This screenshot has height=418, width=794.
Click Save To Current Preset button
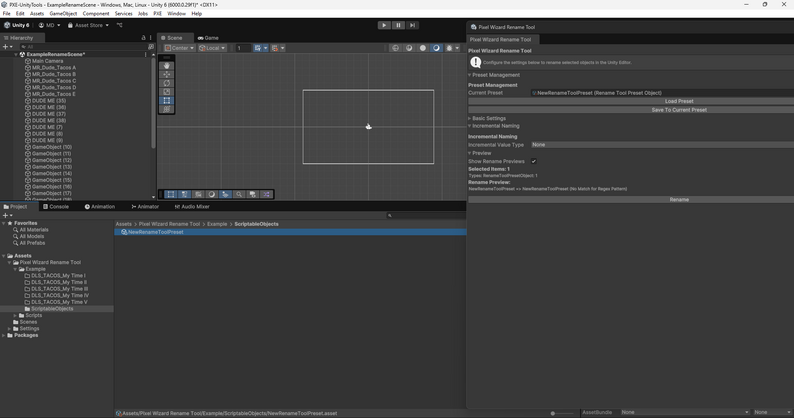tap(679, 110)
